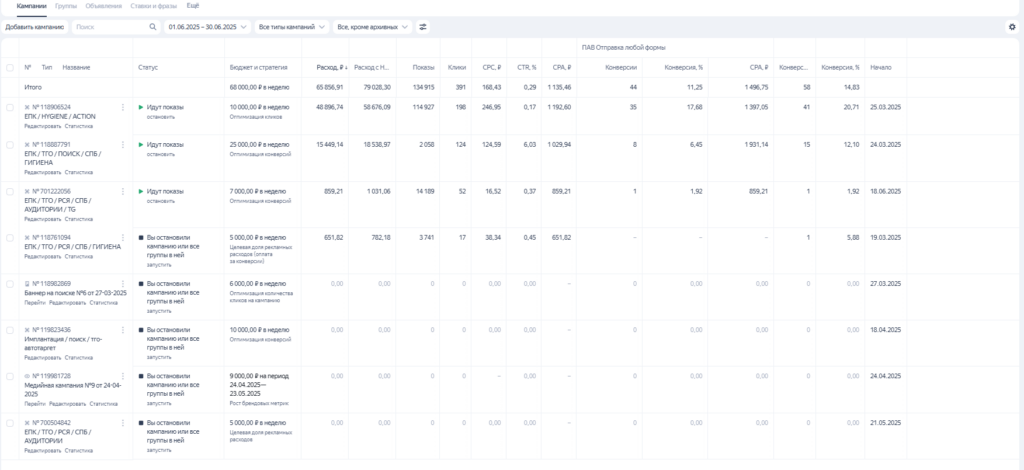Open three-dot menu for campaign №118906524

coord(123,107)
